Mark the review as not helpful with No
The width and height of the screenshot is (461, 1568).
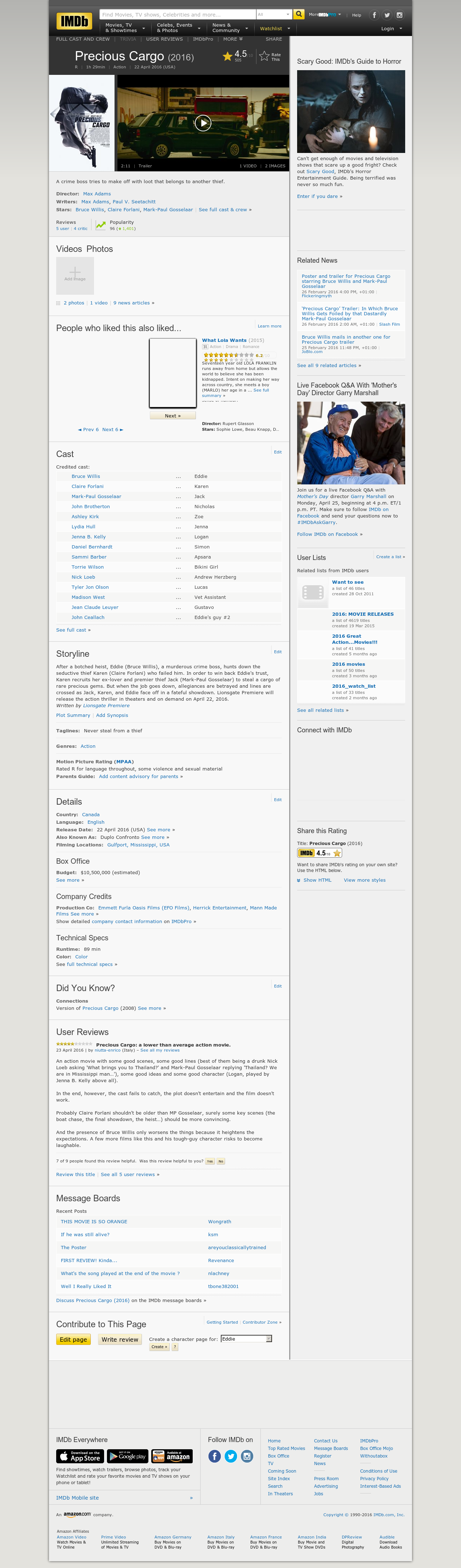(221, 1161)
